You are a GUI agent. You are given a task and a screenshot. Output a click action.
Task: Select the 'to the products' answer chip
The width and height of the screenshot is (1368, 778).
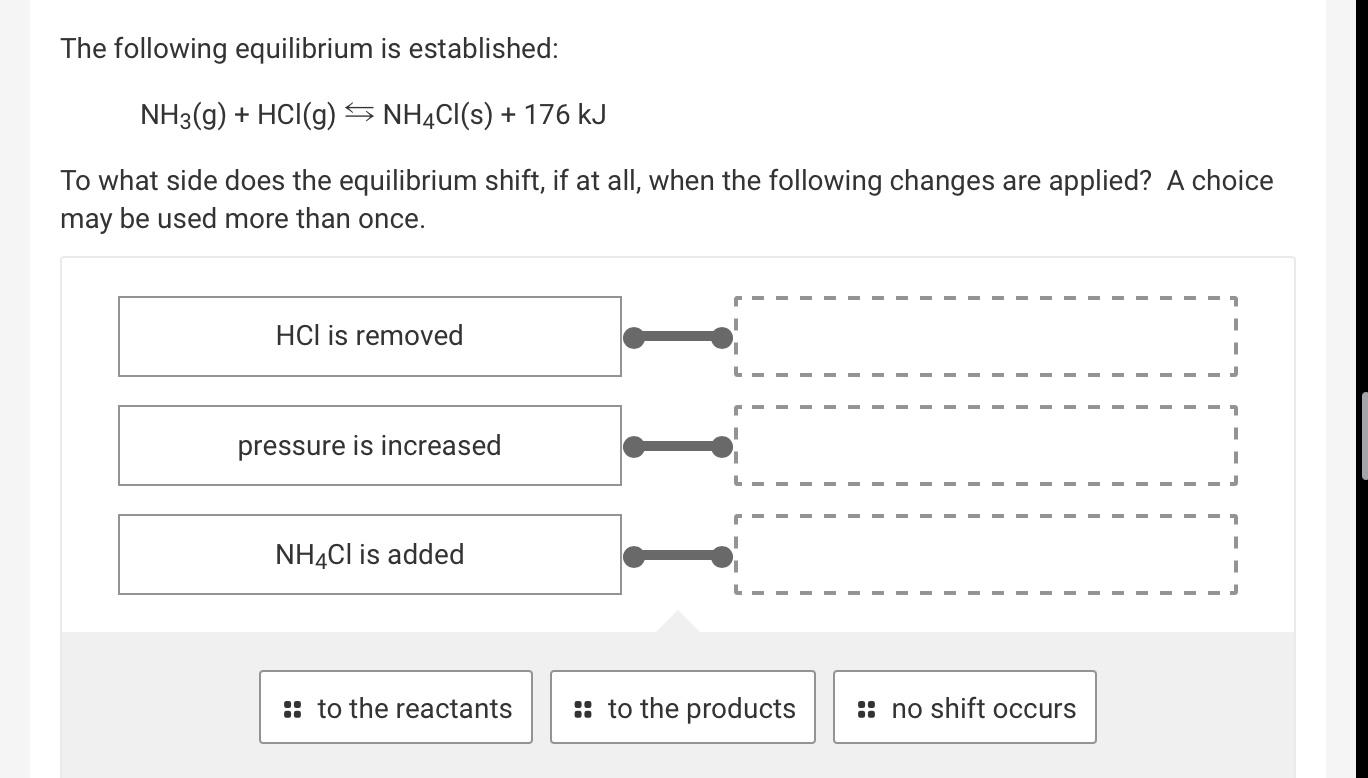pos(683,708)
